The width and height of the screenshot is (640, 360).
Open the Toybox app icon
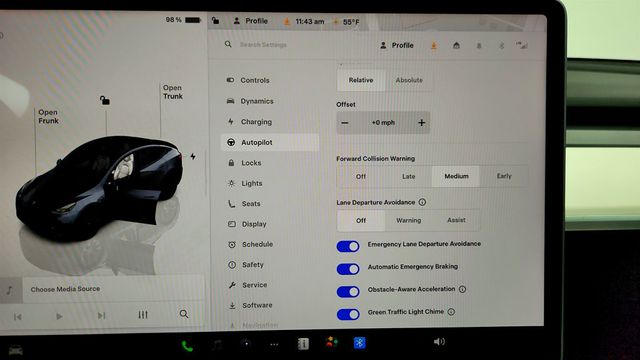331,342
